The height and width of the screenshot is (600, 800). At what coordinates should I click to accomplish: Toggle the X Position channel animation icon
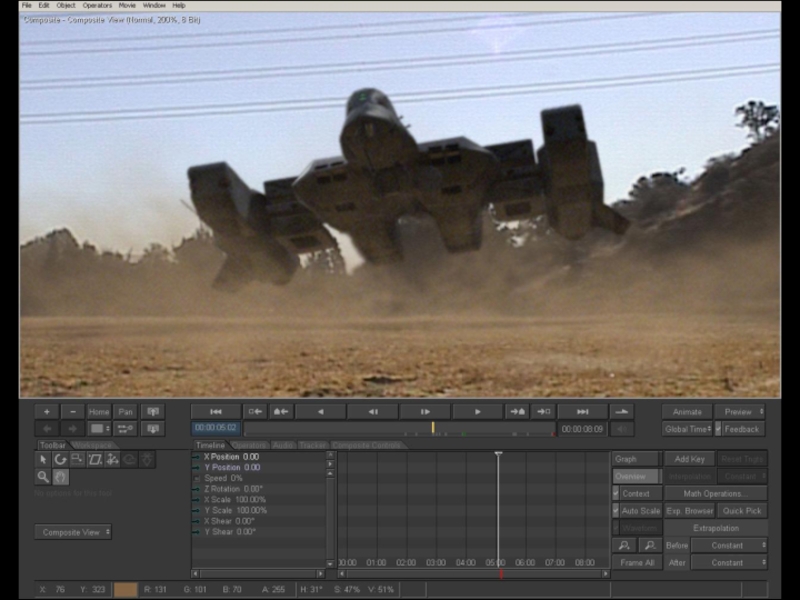[196, 457]
